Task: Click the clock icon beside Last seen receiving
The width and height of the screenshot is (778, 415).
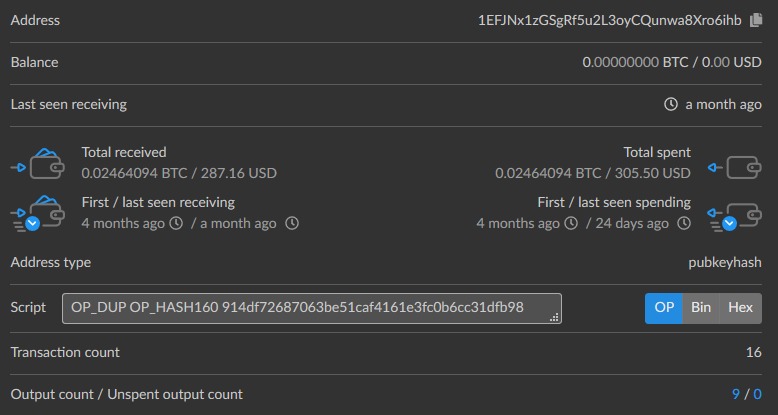Action: pyautogui.click(x=671, y=104)
